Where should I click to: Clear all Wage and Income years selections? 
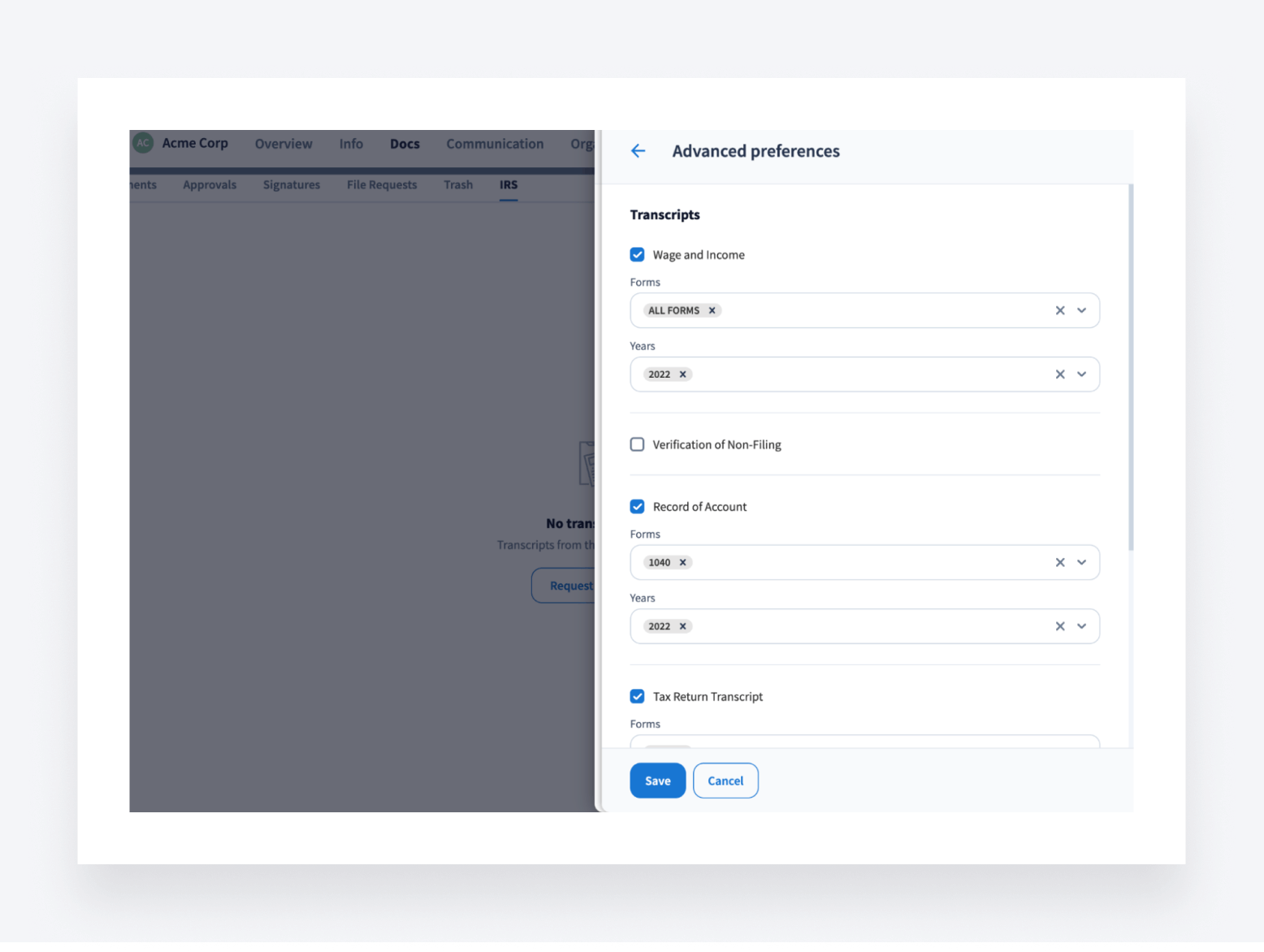point(1059,374)
